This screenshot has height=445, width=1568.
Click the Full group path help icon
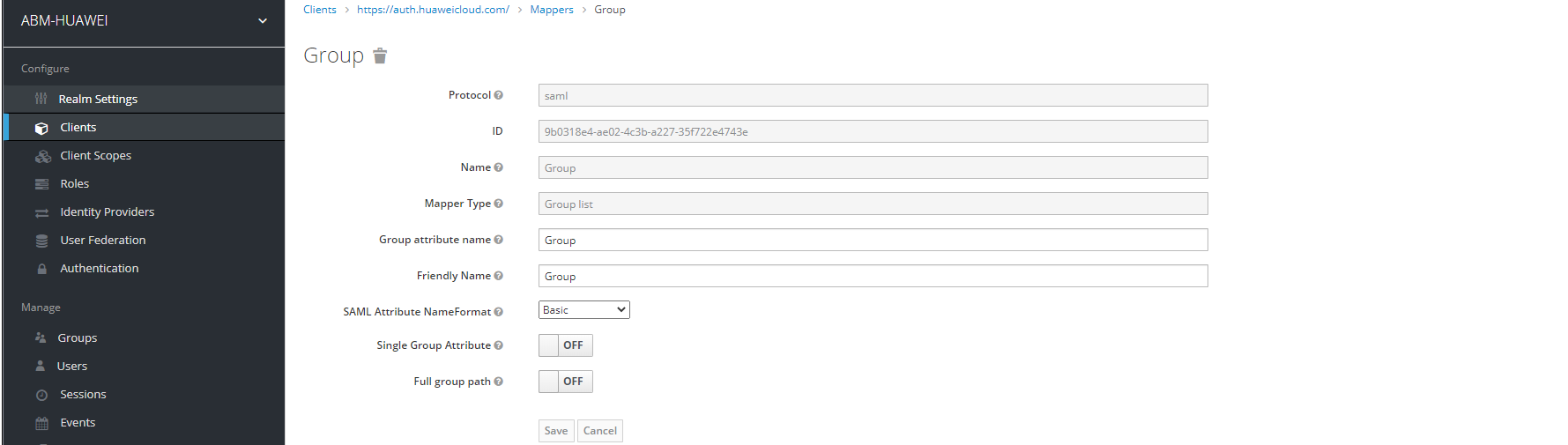(499, 382)
